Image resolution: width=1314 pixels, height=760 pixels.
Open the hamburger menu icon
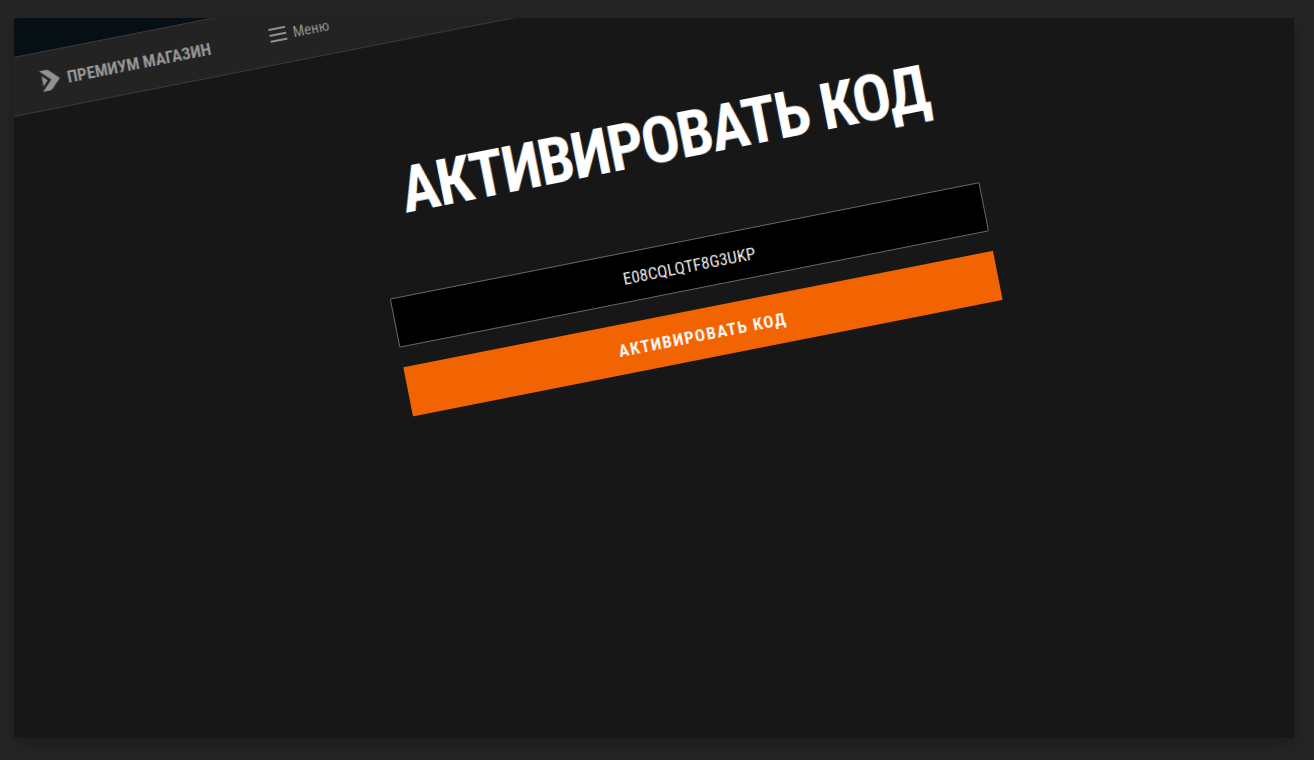[278, 34]
